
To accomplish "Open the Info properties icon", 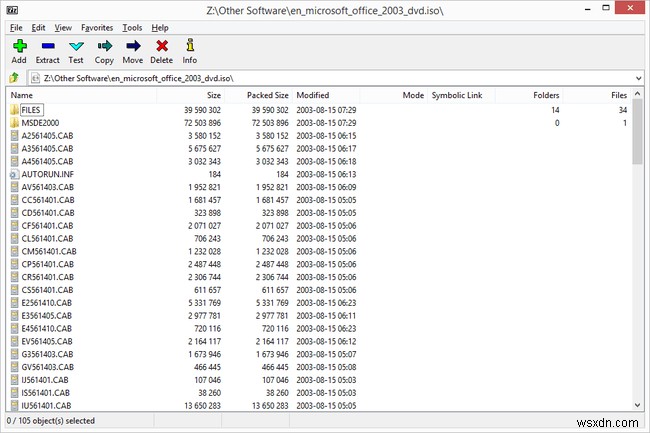I will click(x=189, y=46).
